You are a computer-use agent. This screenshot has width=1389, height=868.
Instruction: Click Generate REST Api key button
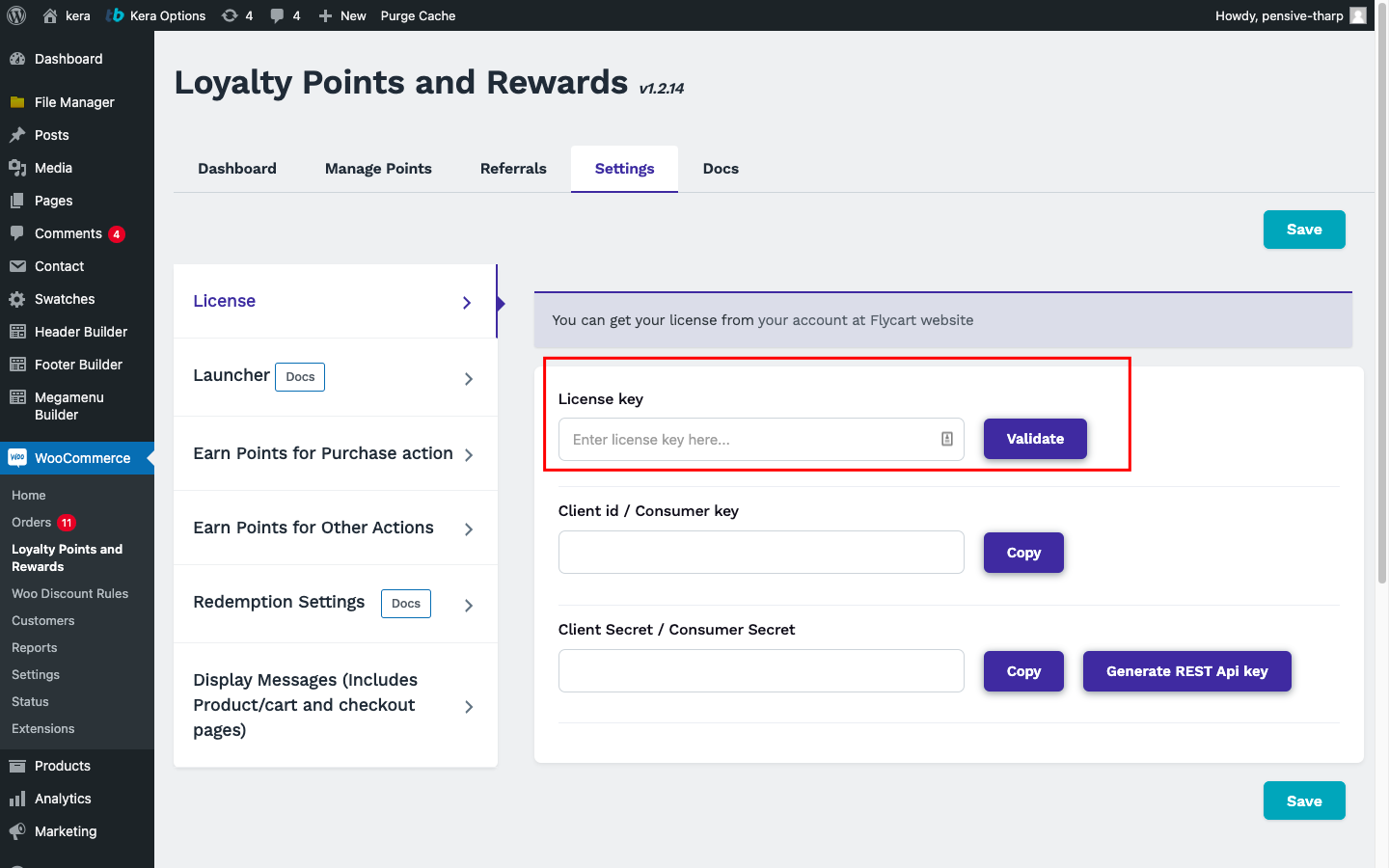click(x=1186, y=671)
